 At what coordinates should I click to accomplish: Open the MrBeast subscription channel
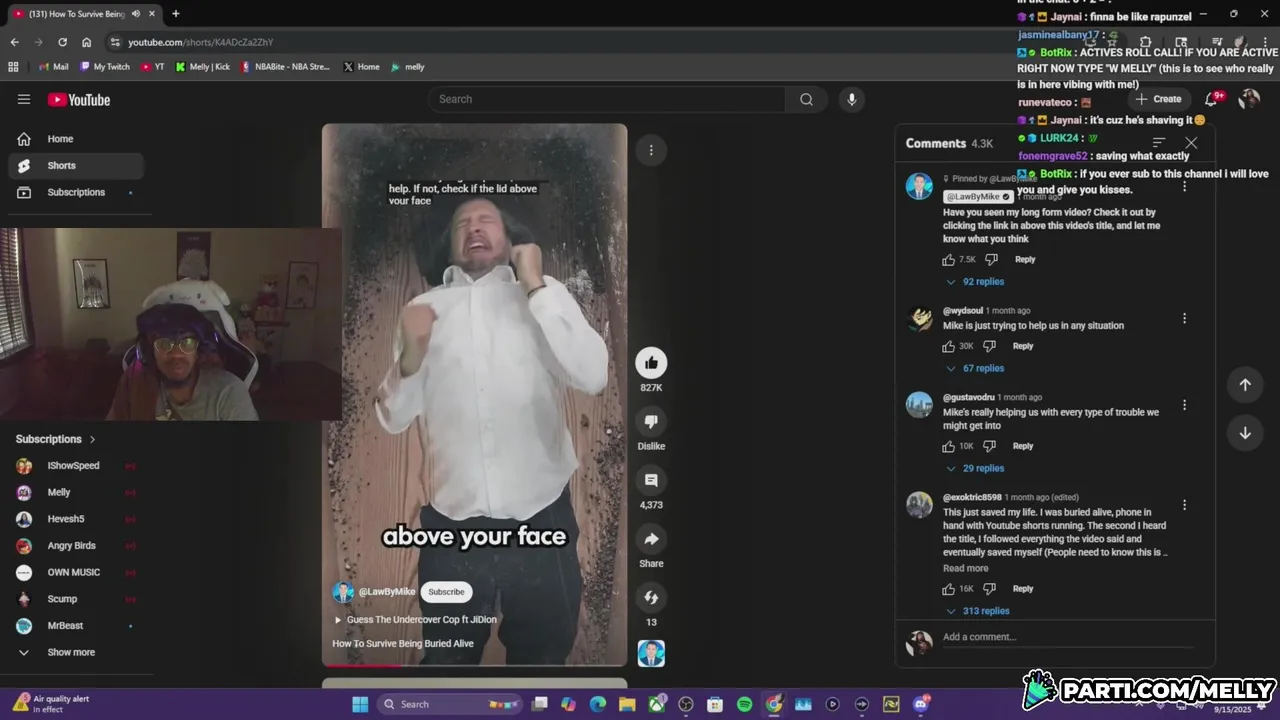click(76, 626)
